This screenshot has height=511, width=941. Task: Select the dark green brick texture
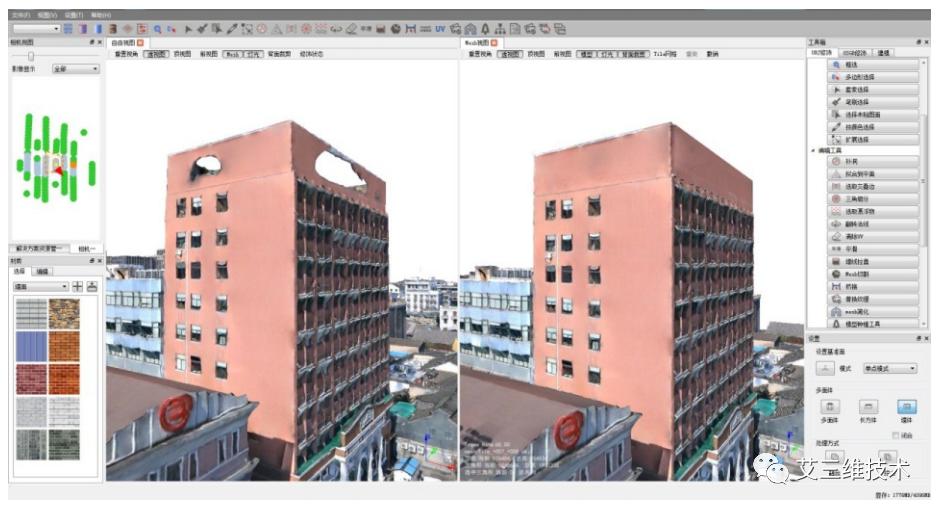click(x=64, y=444)
